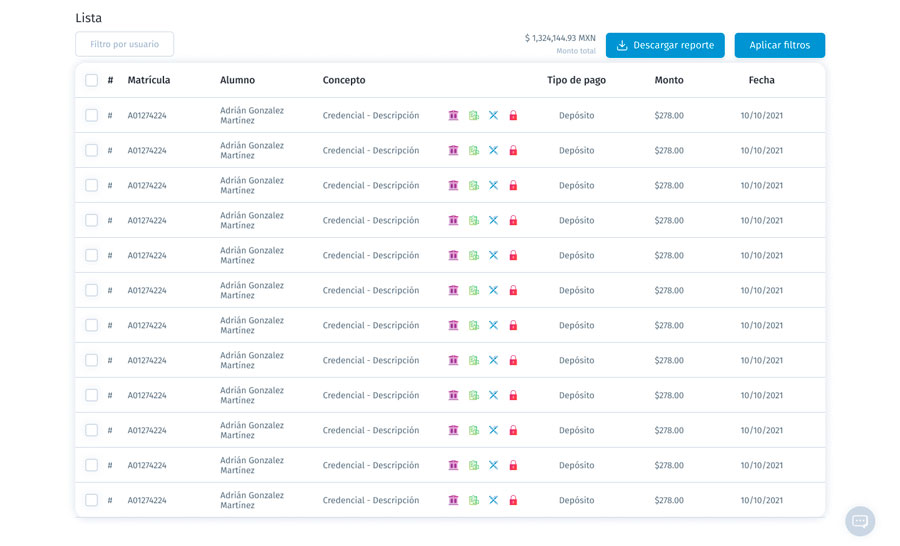Click purple bank icon in first table row
The width and height of the screenshot is (900, 546).
(x=453, y=115)
